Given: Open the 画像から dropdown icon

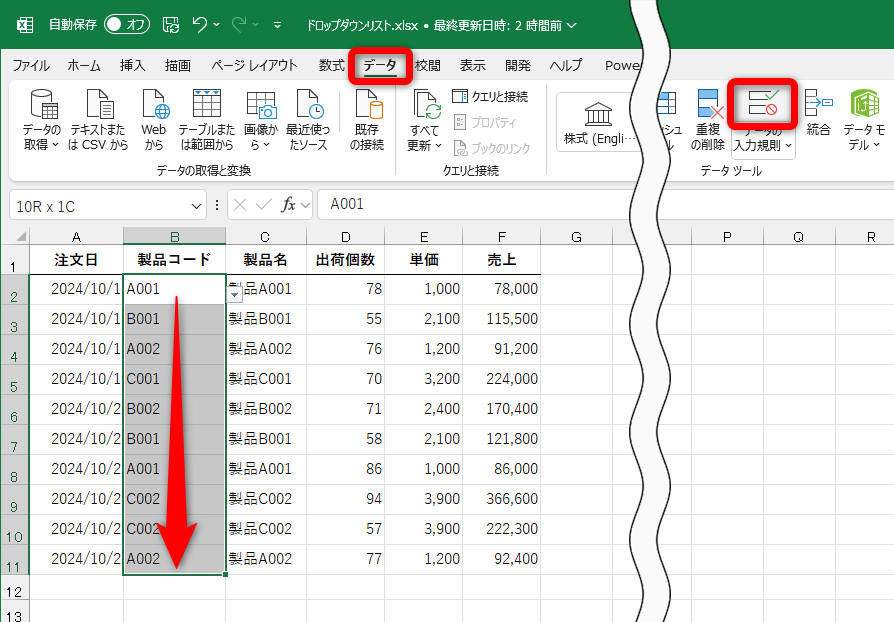Looking at the screenshot, I should pyautogui.click(x=261, y=105).
